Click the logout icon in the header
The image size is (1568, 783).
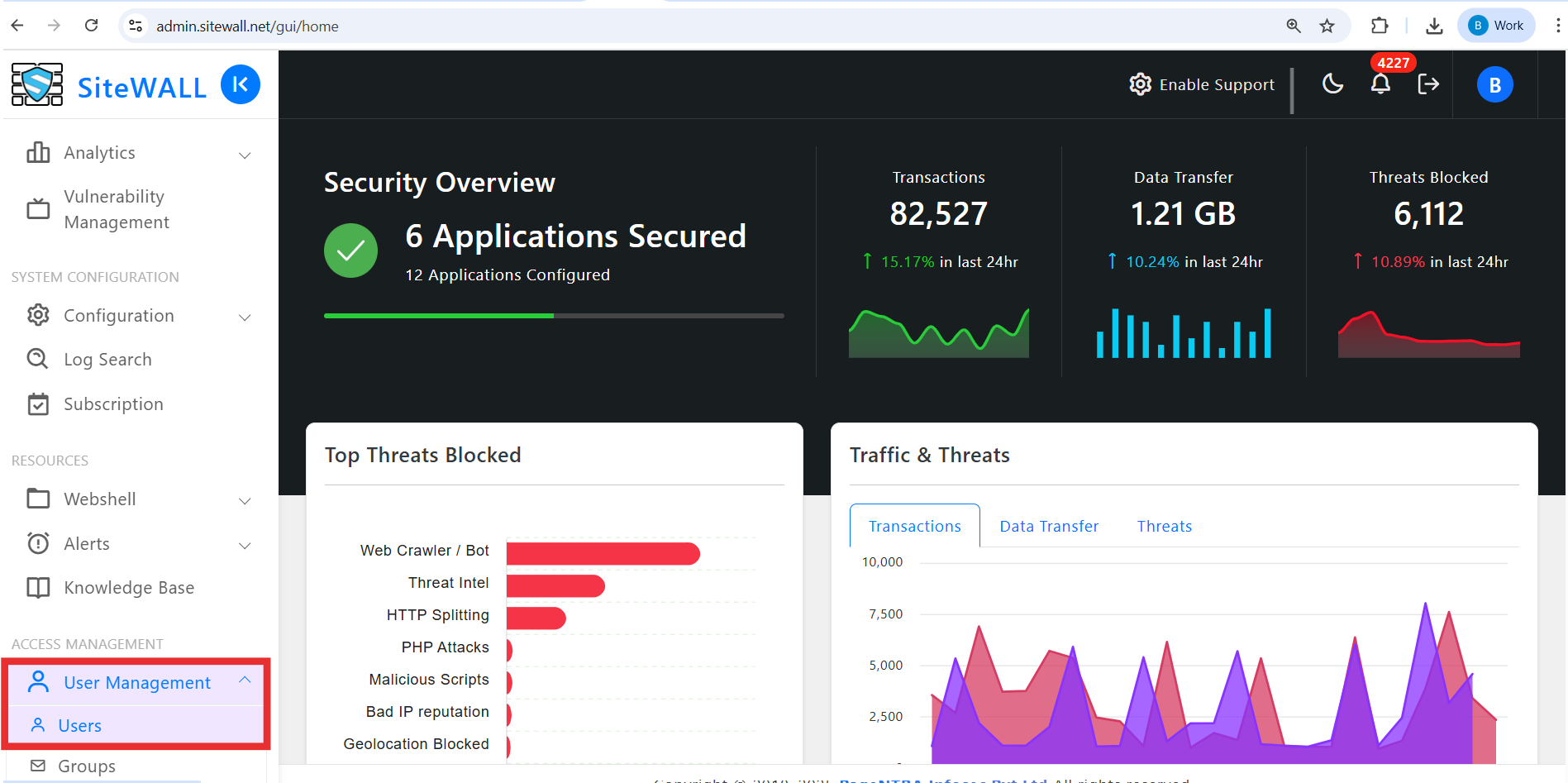(1428, 84)
